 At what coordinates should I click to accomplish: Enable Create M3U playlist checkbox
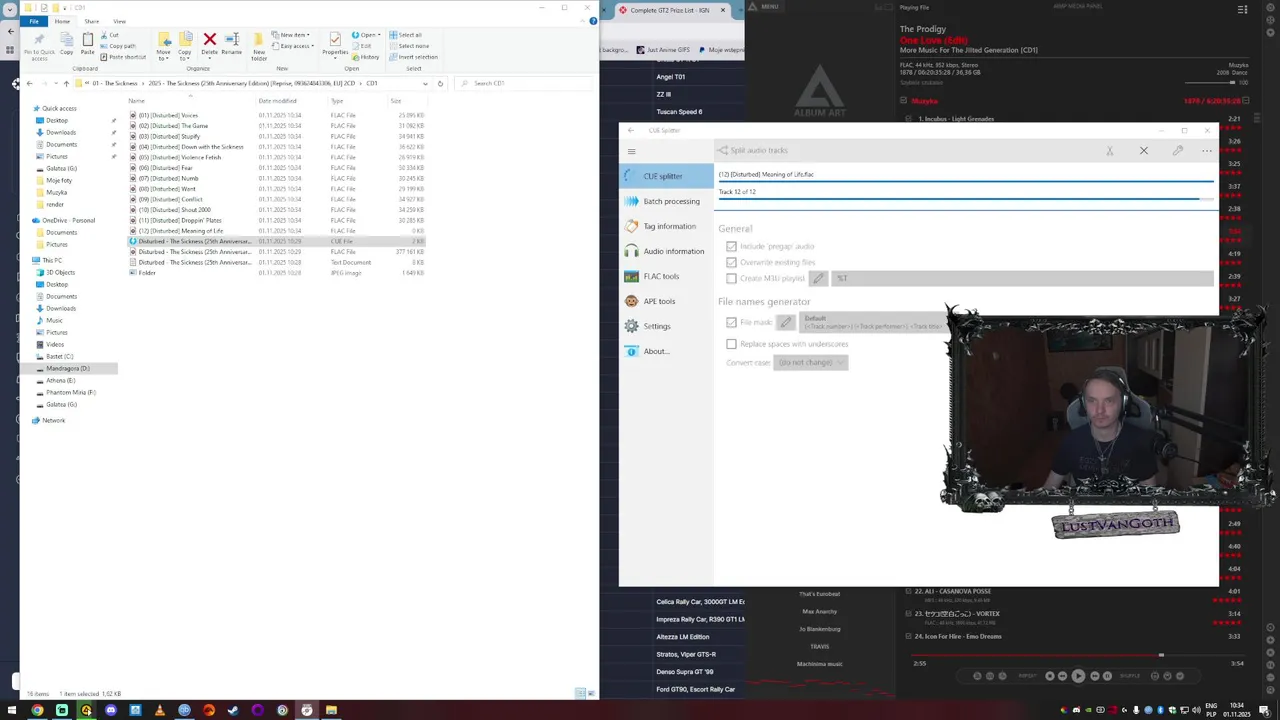click(x=731, y=278)
